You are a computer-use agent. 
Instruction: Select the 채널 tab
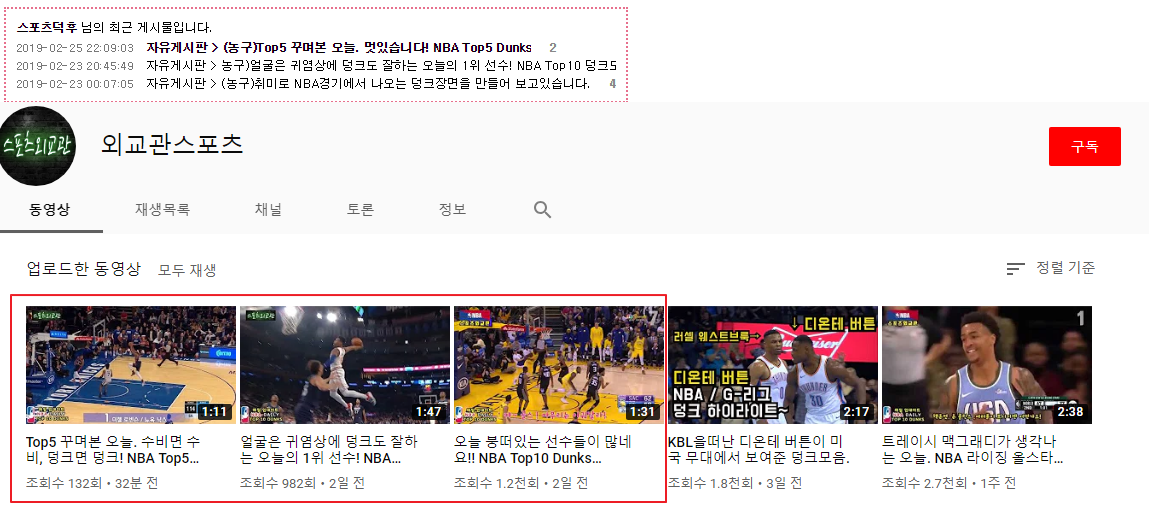point(268,210)
